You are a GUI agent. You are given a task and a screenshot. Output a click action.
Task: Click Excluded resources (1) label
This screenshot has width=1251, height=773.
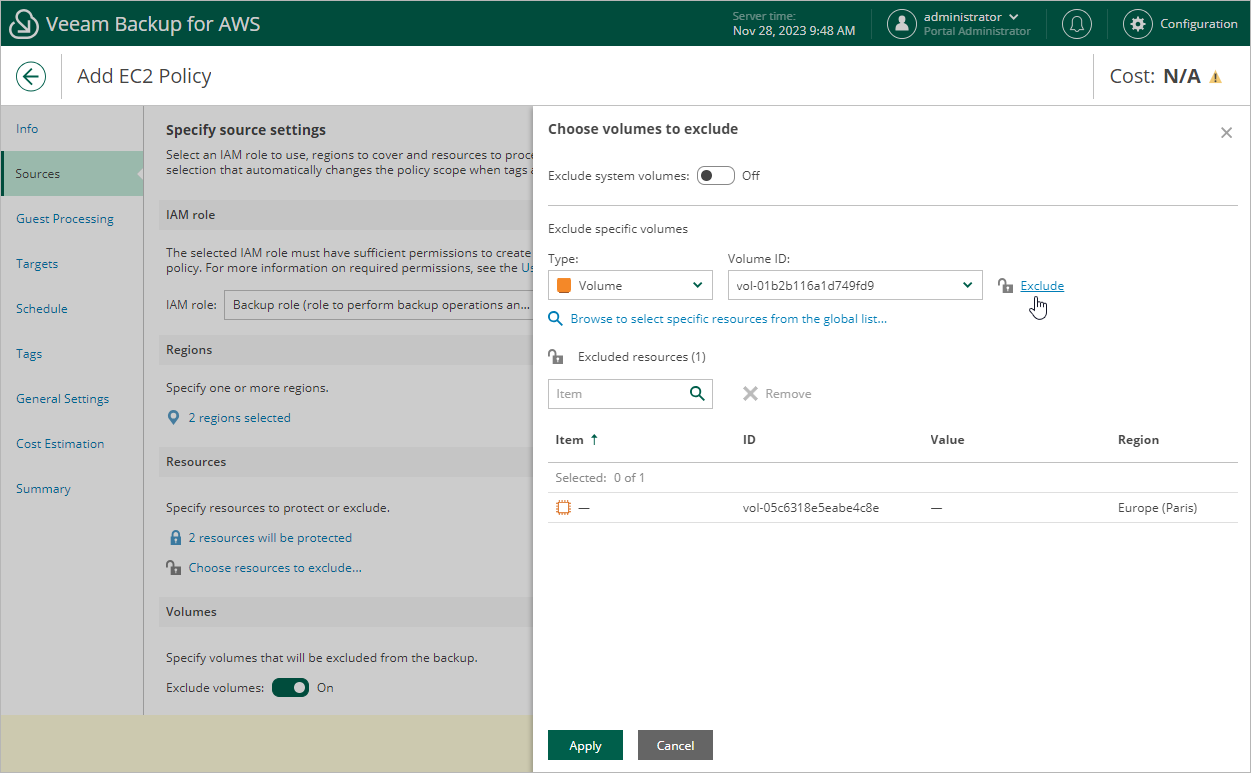[642, 357]
